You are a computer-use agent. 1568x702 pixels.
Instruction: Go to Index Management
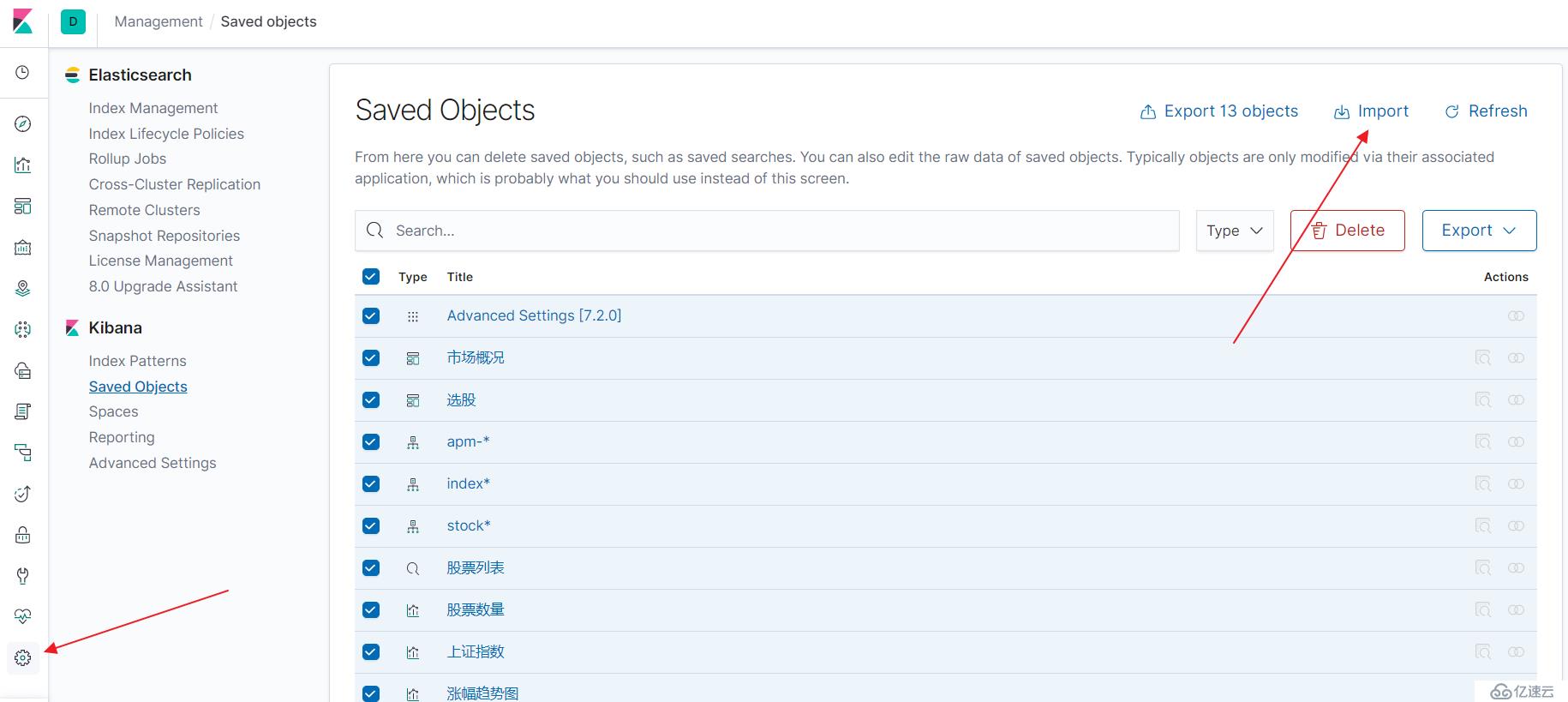(x=153, y=108)
